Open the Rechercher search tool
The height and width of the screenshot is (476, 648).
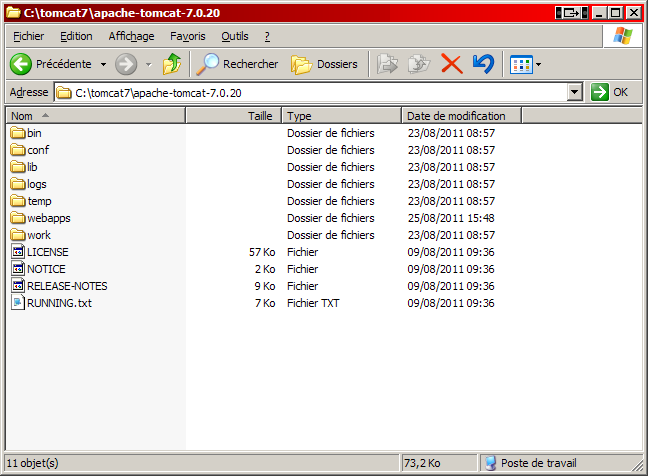(x=237, y=64)
